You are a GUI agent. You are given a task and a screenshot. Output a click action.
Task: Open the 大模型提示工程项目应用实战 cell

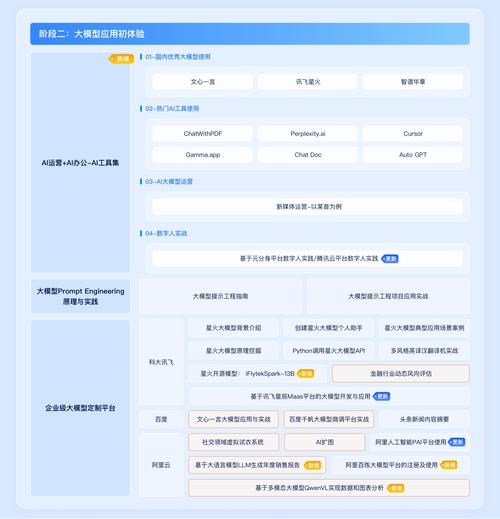[388, 296]
